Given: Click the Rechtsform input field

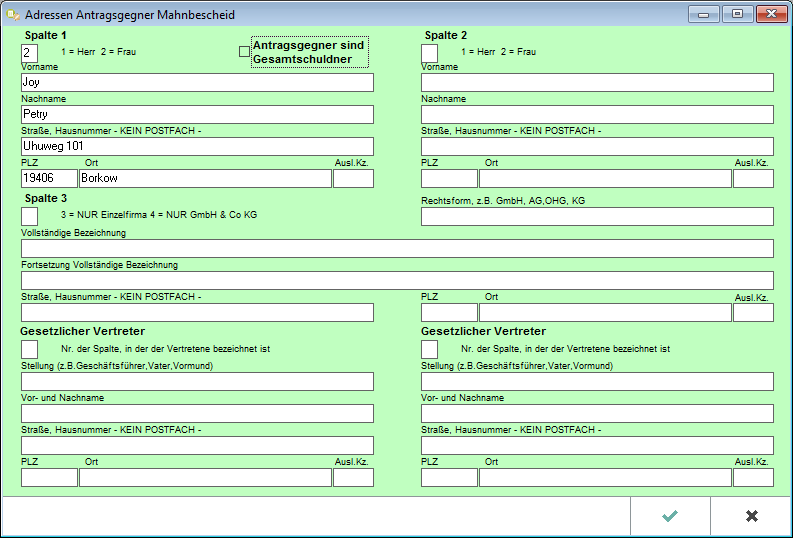Looking at the screenshot, I should (x=597, y=216).
